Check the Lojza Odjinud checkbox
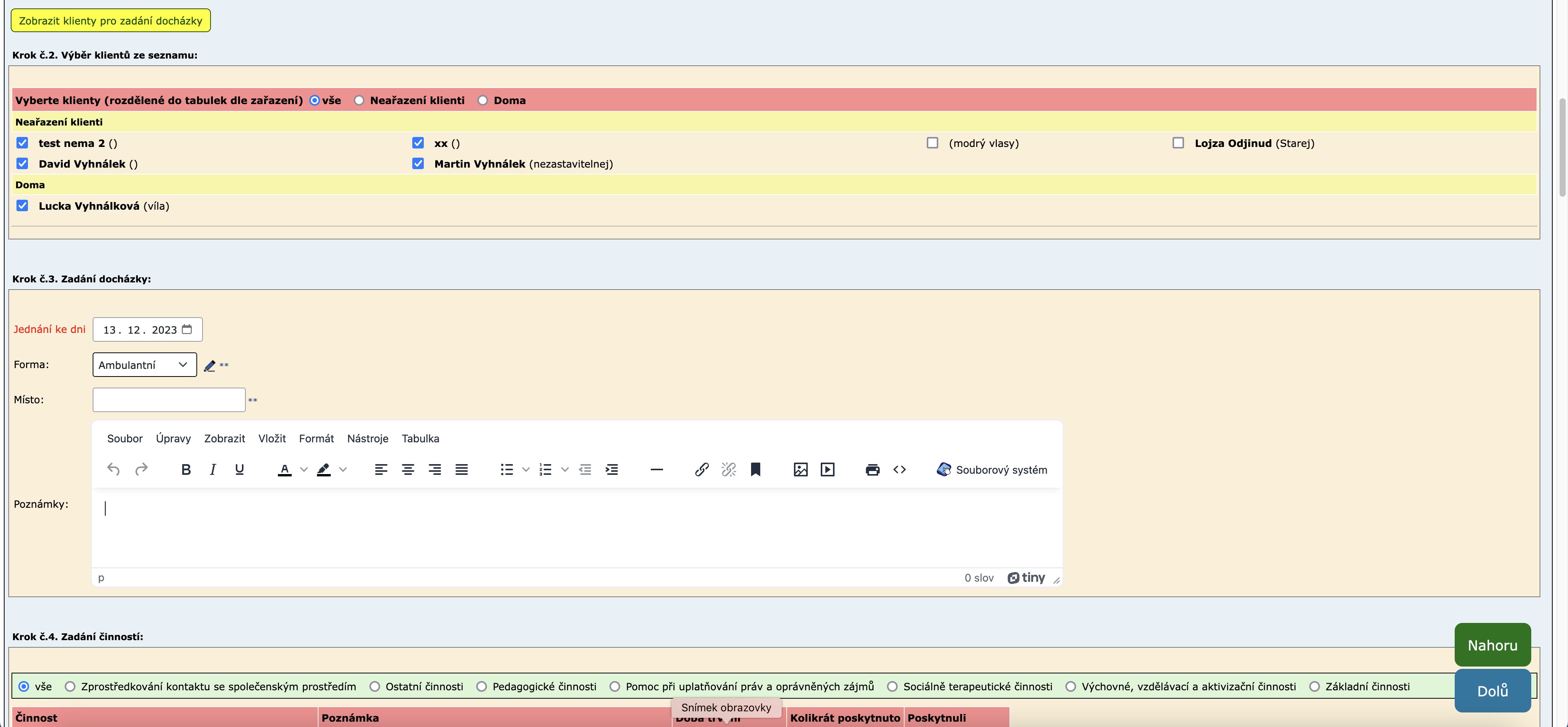The image size is (1568, 727). (1178, 143)
